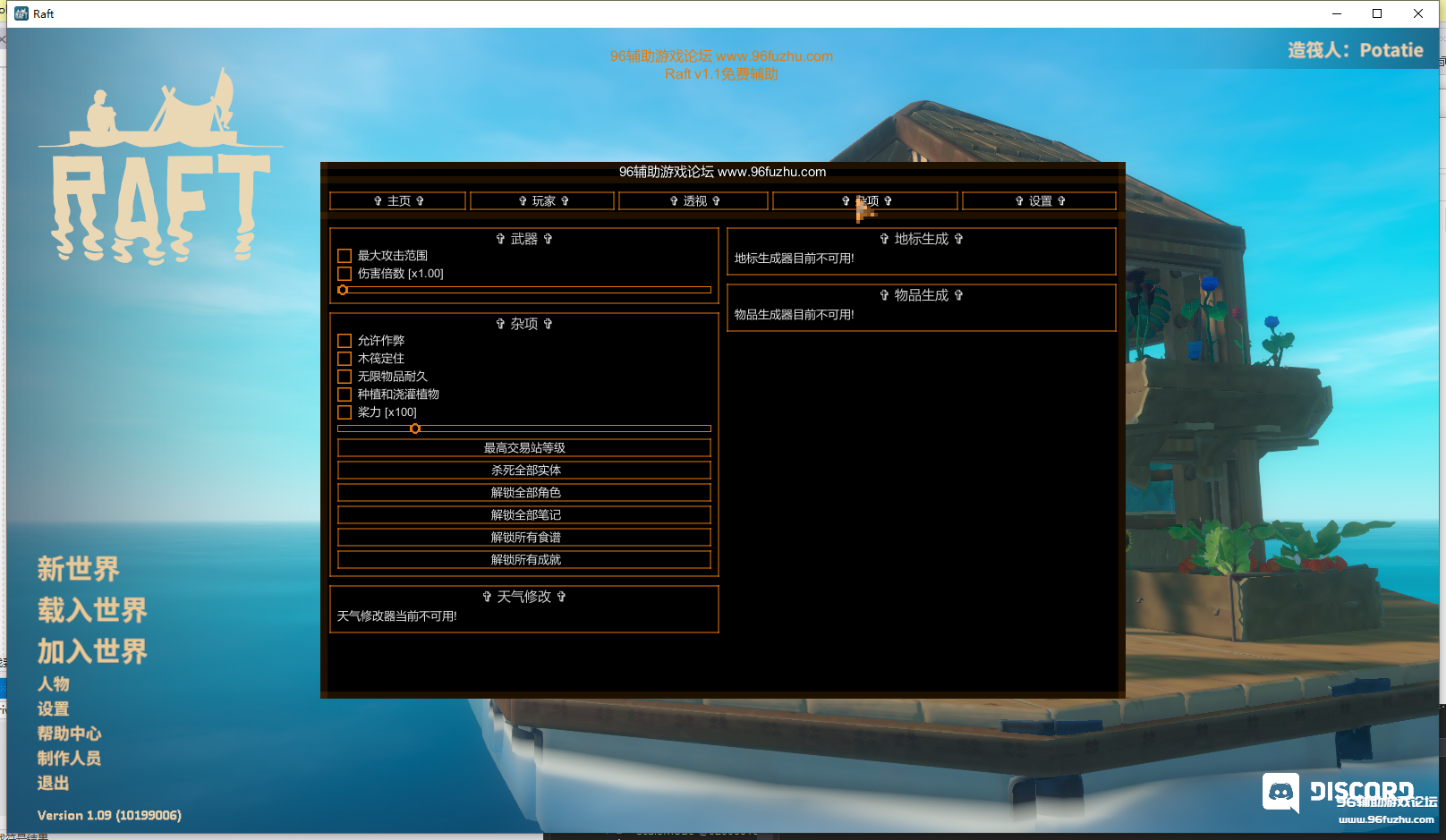Click the Discord logo icon

click(x=1280, y=793)
